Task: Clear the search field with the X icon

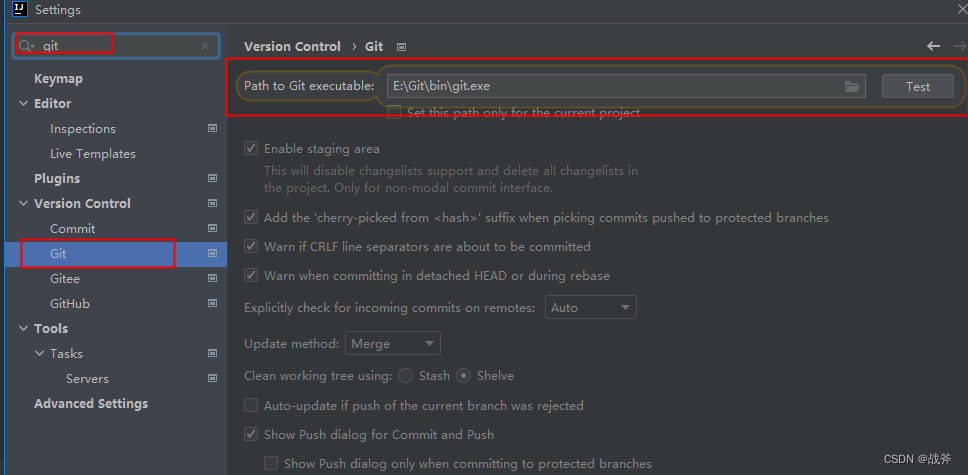Action: point(205,46)
